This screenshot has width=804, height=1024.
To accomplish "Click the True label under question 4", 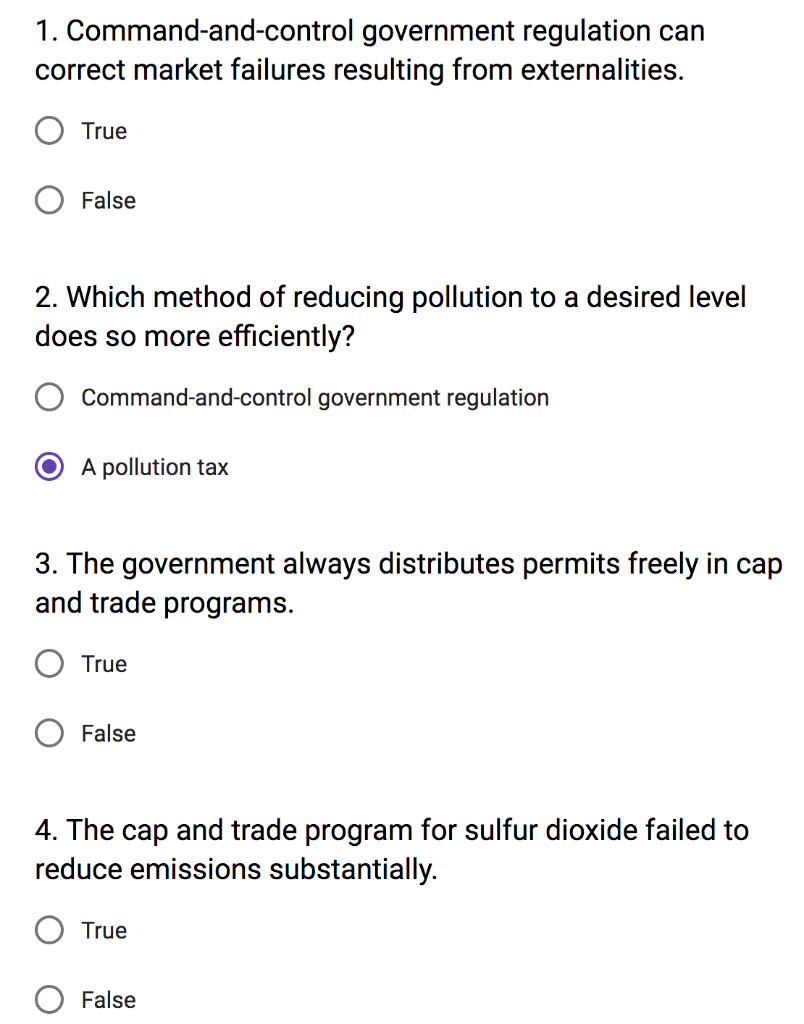I will (x=103, y=930).
